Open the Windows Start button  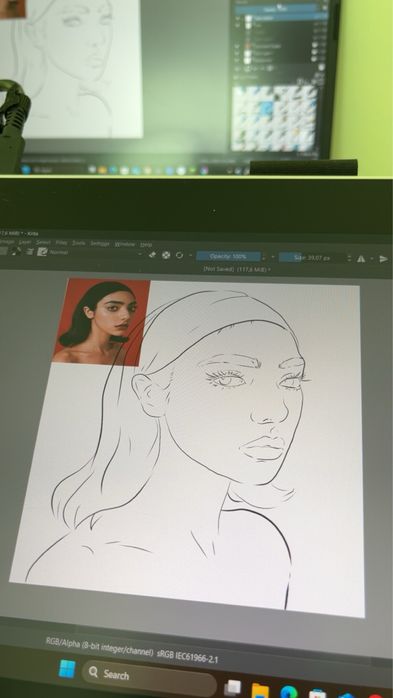67,669
